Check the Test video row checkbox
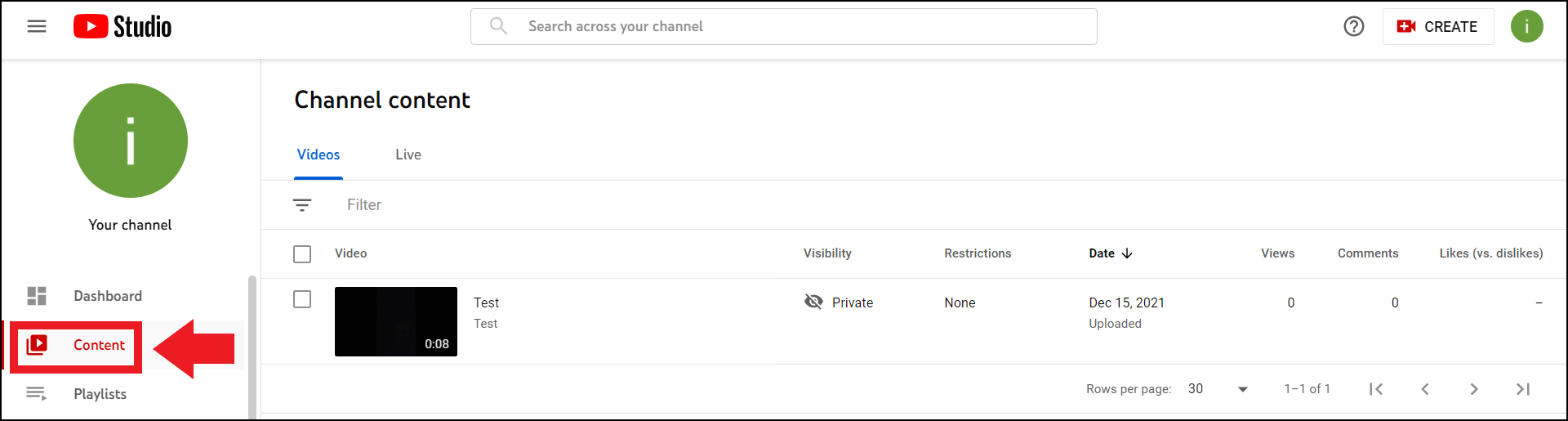The width and height of the screenshot is (1568, 421). point(302,299)
